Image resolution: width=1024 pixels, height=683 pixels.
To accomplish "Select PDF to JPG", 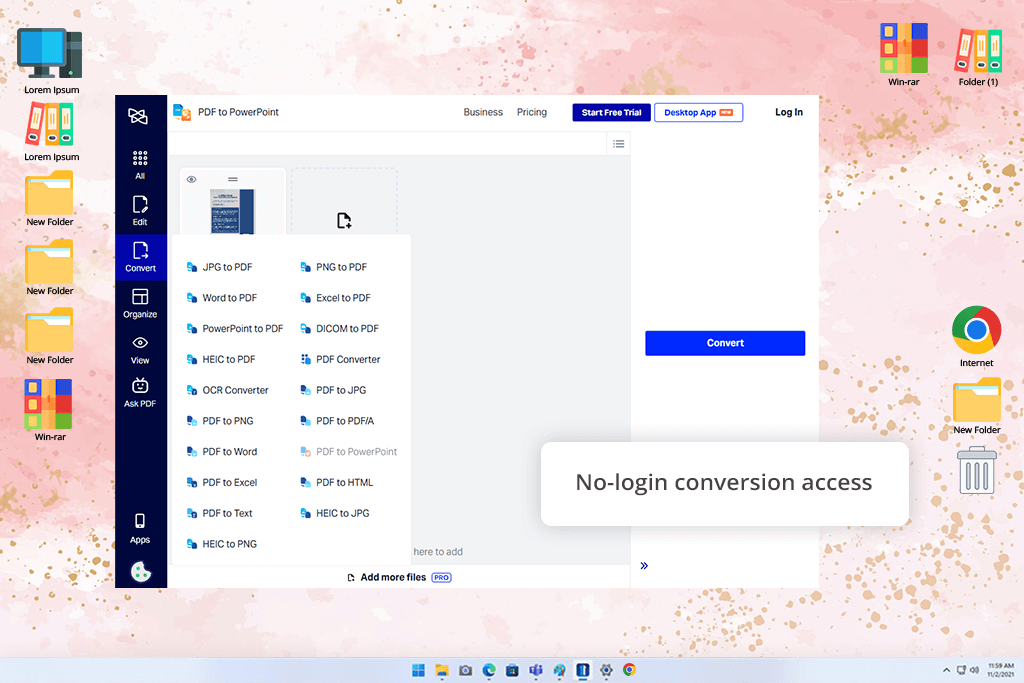I will click(x=333, y=390).
